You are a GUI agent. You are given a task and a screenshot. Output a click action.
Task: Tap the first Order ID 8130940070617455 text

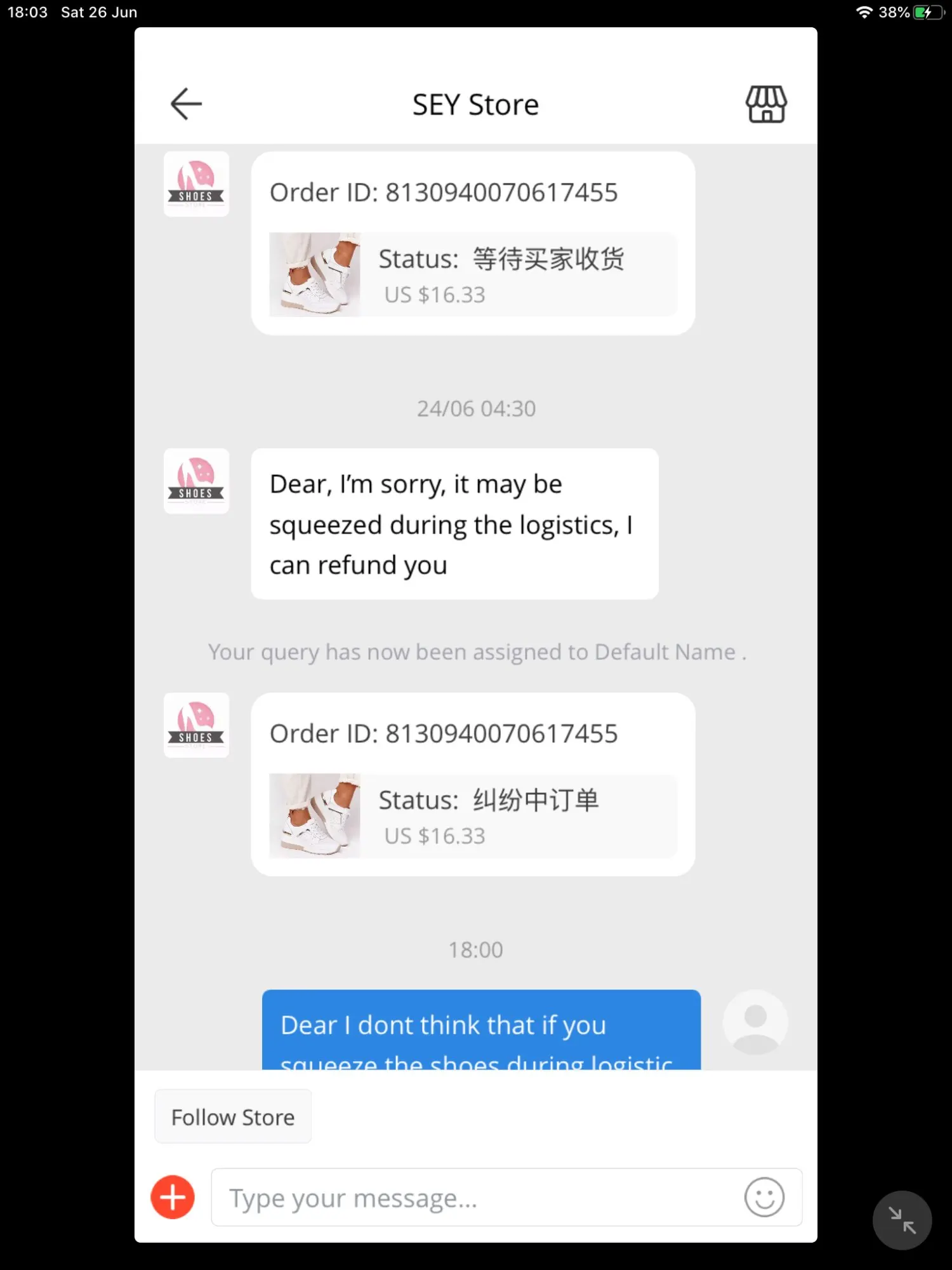point(444,192)
